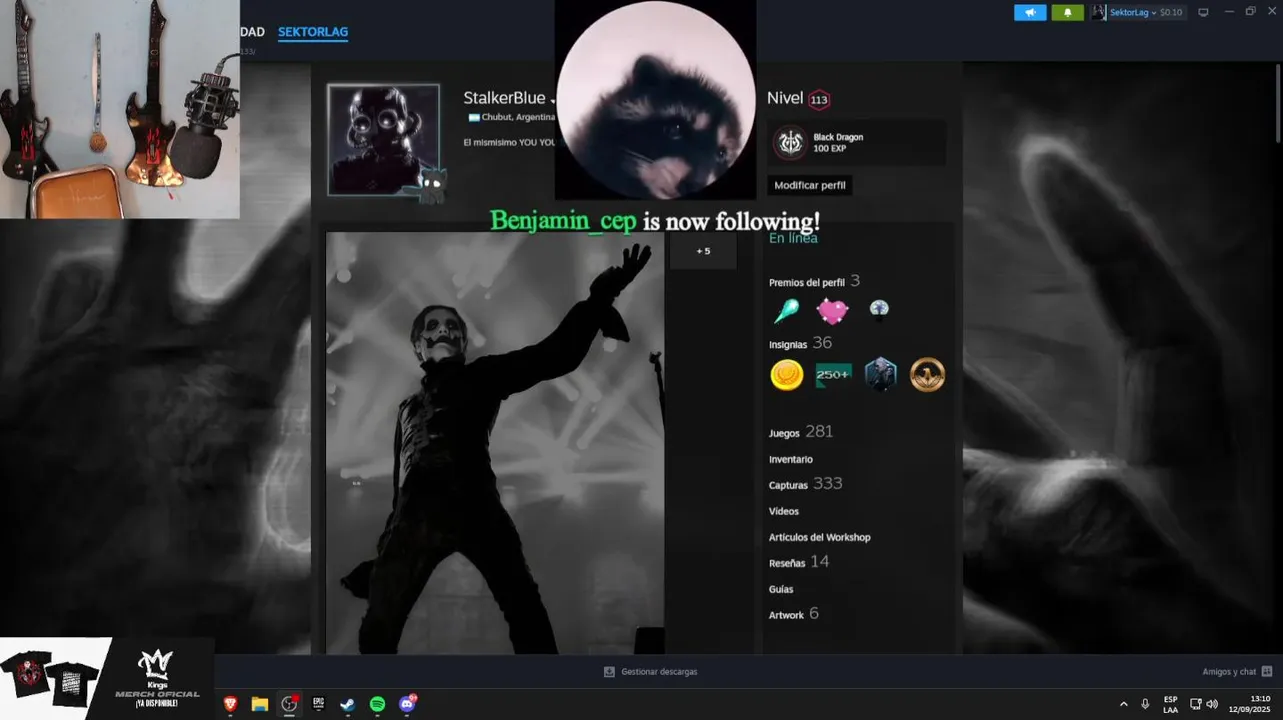This screenshot has height=720, width=1283.
Task: Open 250+ games collector badge
Action: coord(833,375)
